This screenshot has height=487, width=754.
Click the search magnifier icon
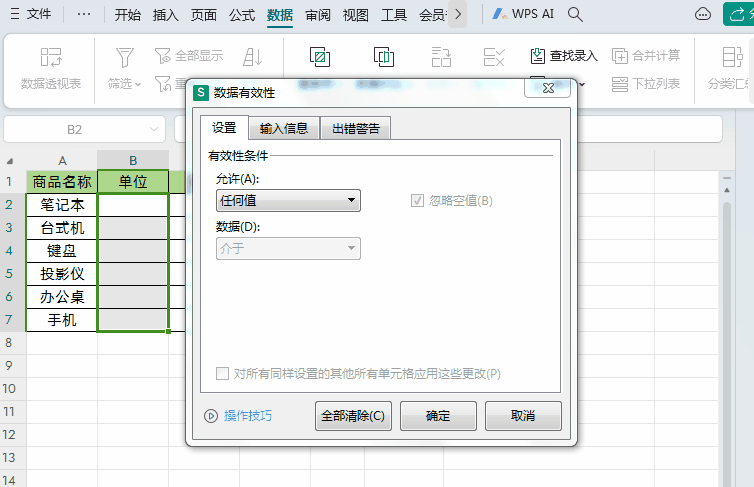pyautogui.click(x=575, y=14)
